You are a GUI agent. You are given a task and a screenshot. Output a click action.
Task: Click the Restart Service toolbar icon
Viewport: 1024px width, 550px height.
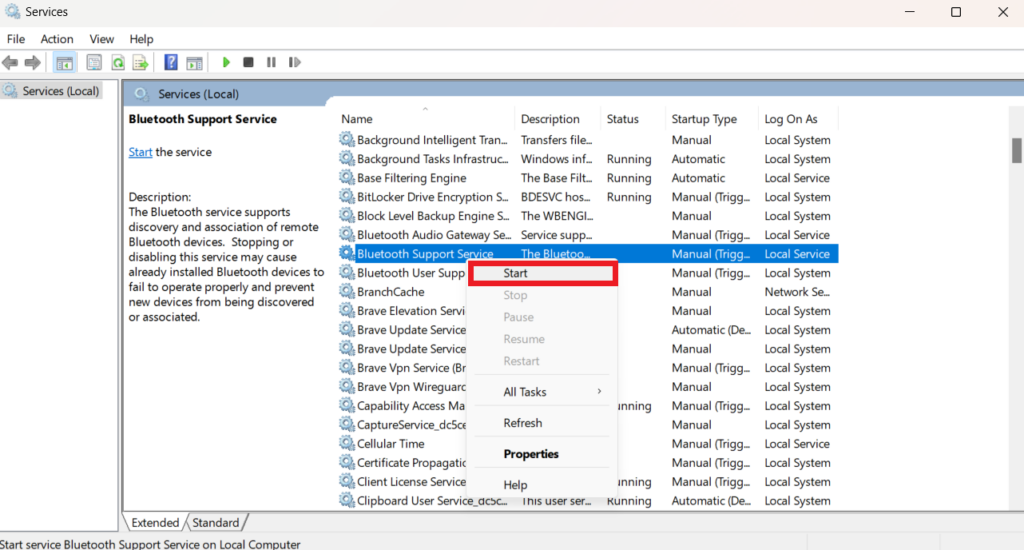295,63
